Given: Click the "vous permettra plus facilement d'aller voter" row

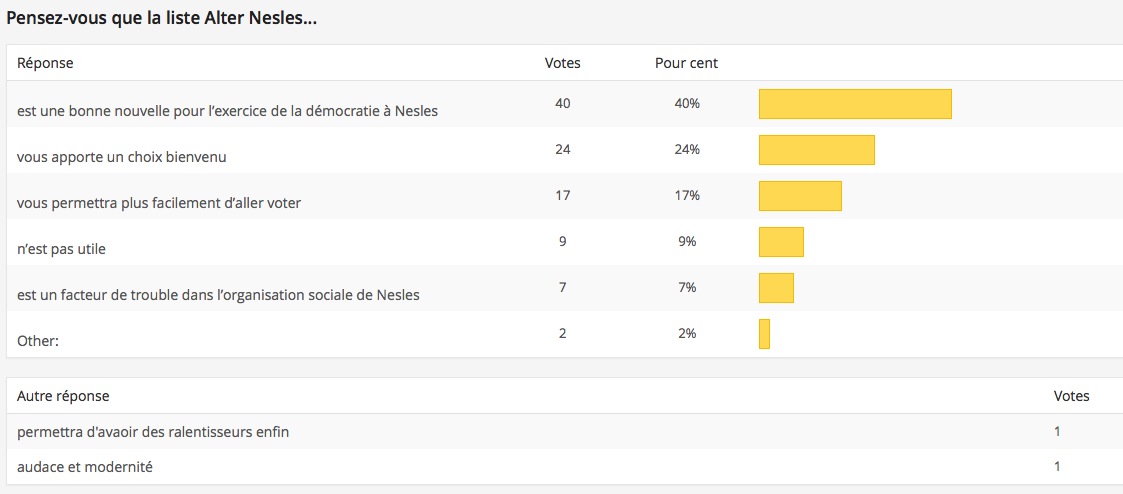Looking at the screenshot, I should 159,203.
